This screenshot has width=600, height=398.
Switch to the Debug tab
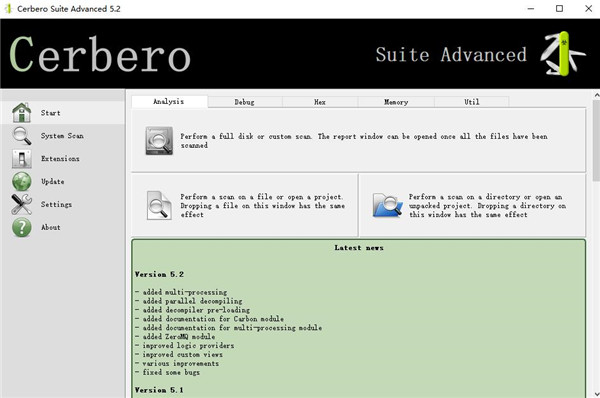point(245,102)
